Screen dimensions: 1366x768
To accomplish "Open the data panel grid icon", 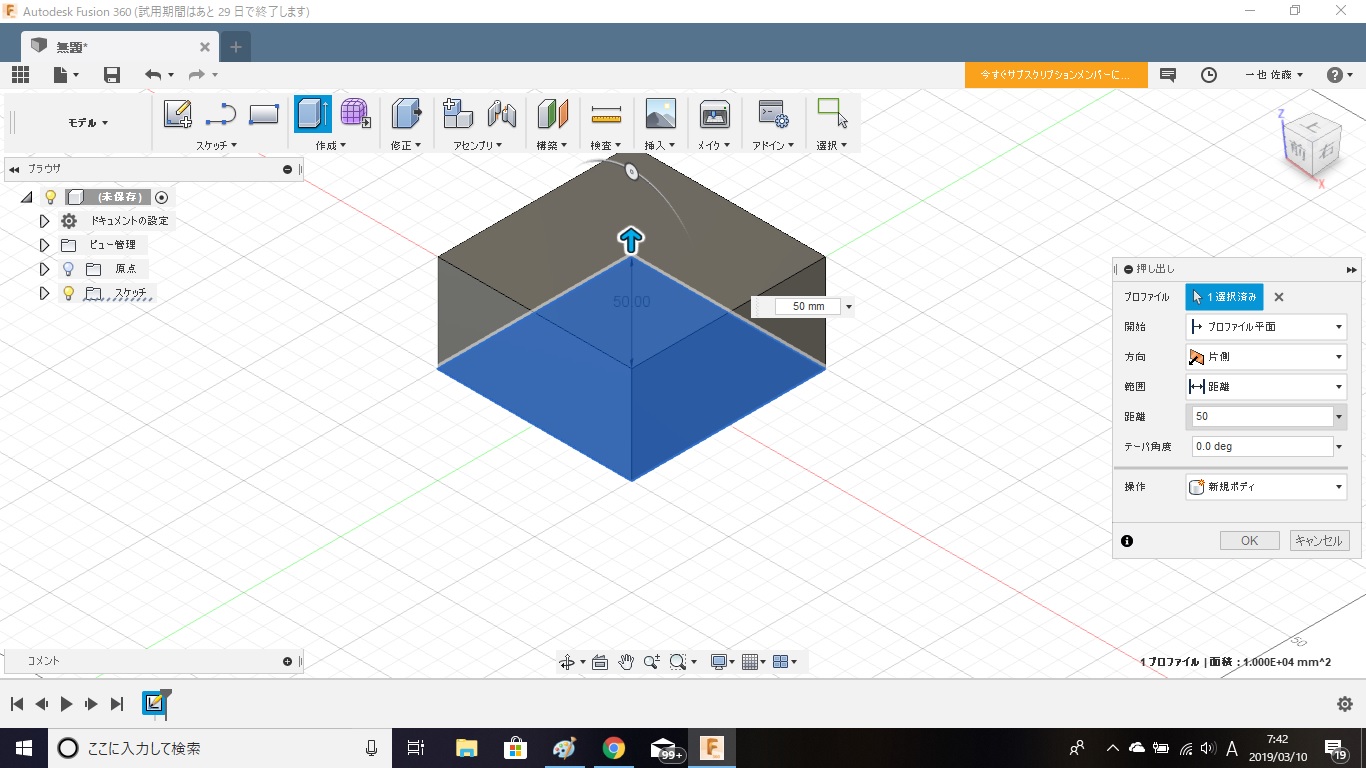I will click(20, 75).
